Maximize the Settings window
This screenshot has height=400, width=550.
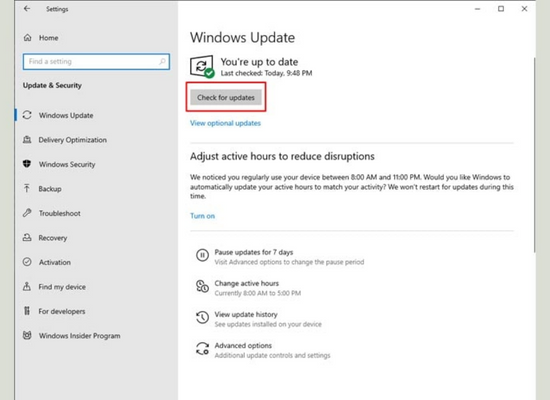(x=501, y=9)
